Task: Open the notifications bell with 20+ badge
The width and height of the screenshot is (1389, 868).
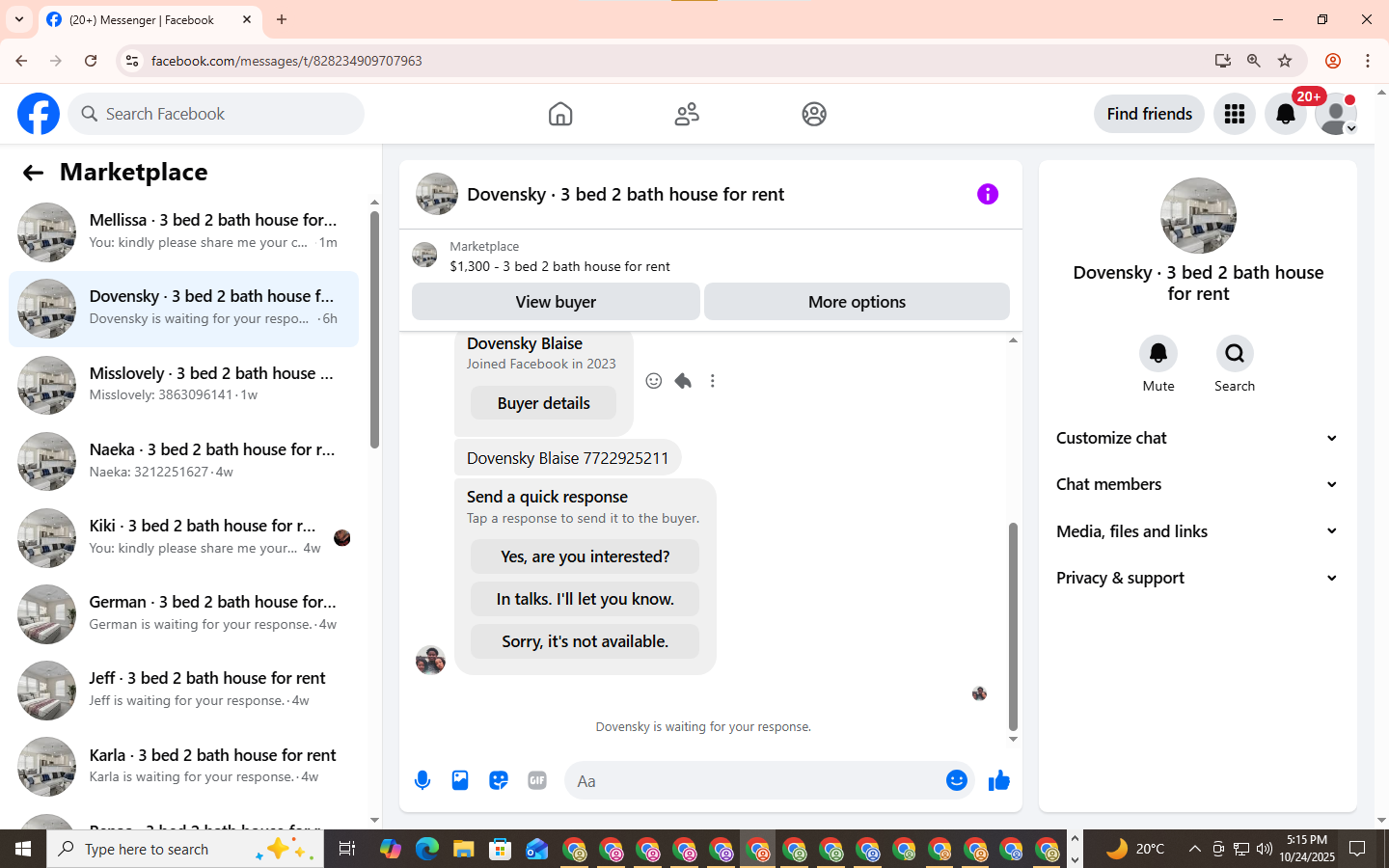Action: click(1286, 114)
